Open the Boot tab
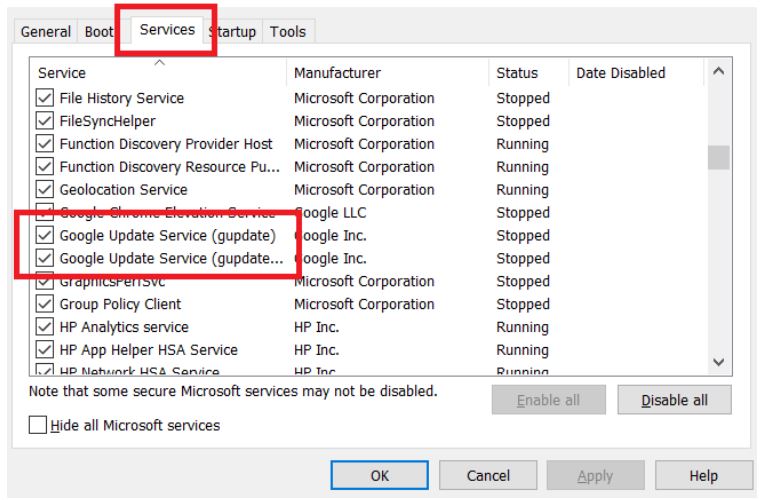Viewport: 769px width, 500px height. [x=98, y=32]
